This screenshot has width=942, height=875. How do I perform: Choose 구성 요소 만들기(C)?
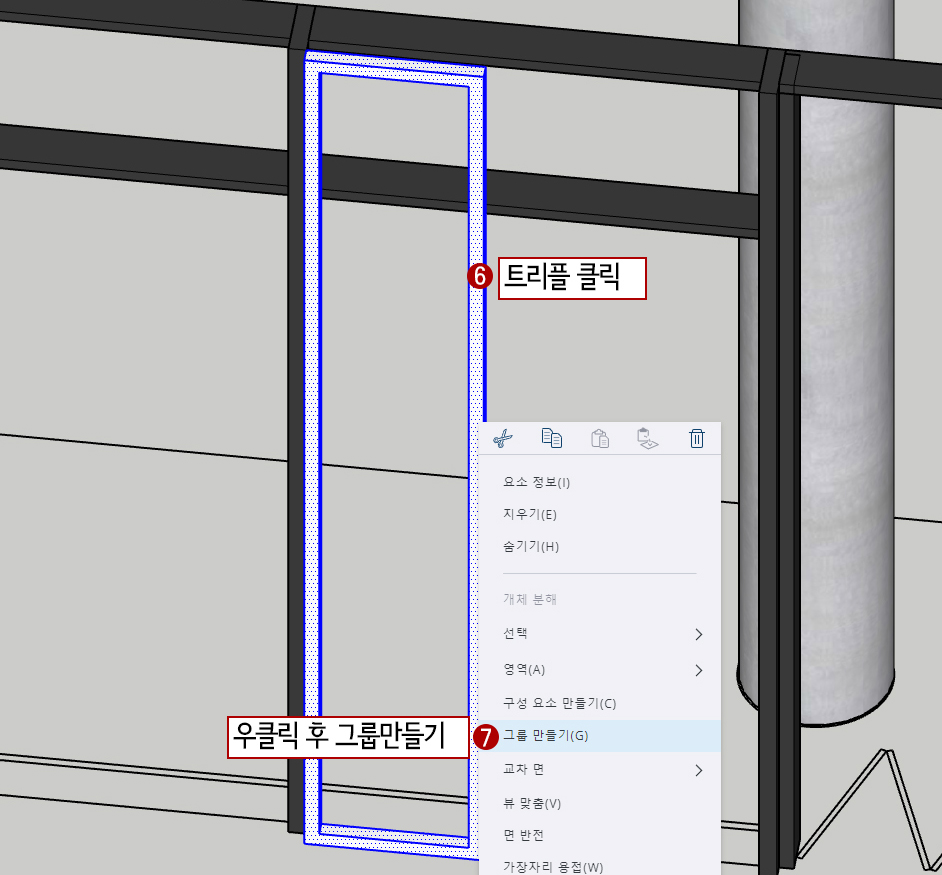[600, 703]
